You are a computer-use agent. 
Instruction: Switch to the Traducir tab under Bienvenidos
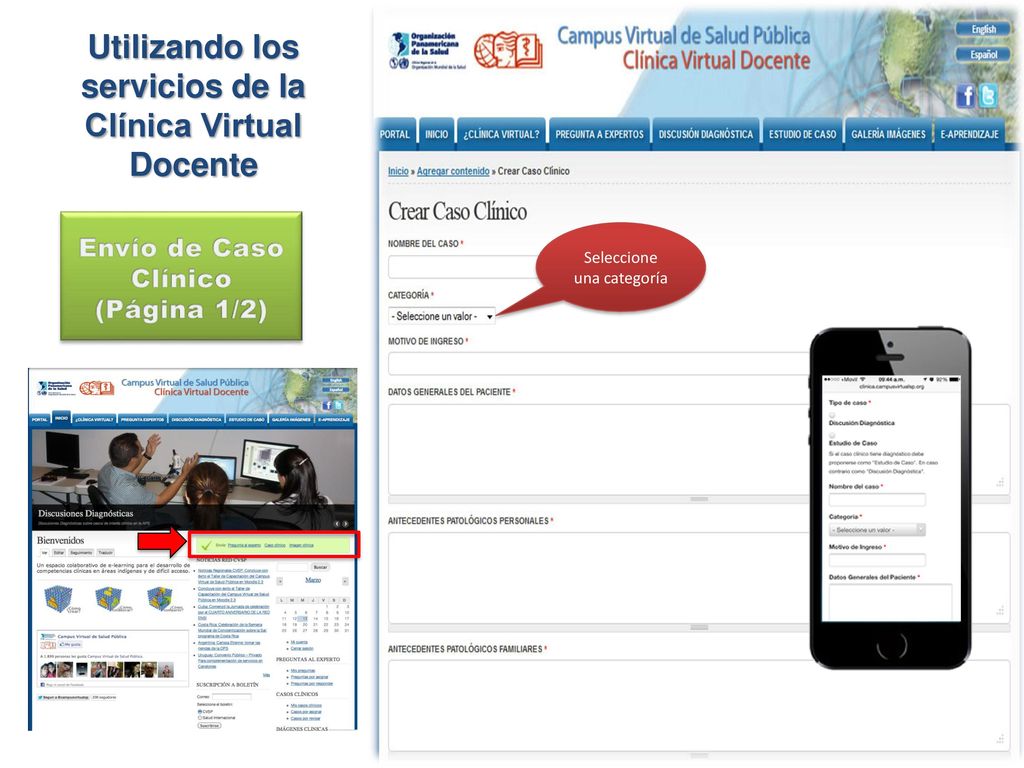[x=106, y=552]
